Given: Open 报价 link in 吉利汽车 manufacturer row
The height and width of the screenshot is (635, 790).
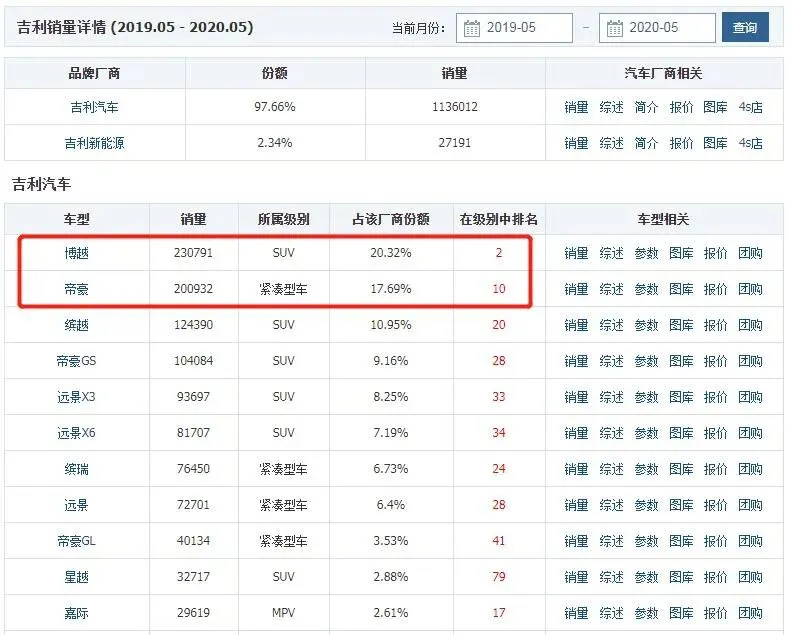Looking at the screenshot, I should (x=681, y=107).
